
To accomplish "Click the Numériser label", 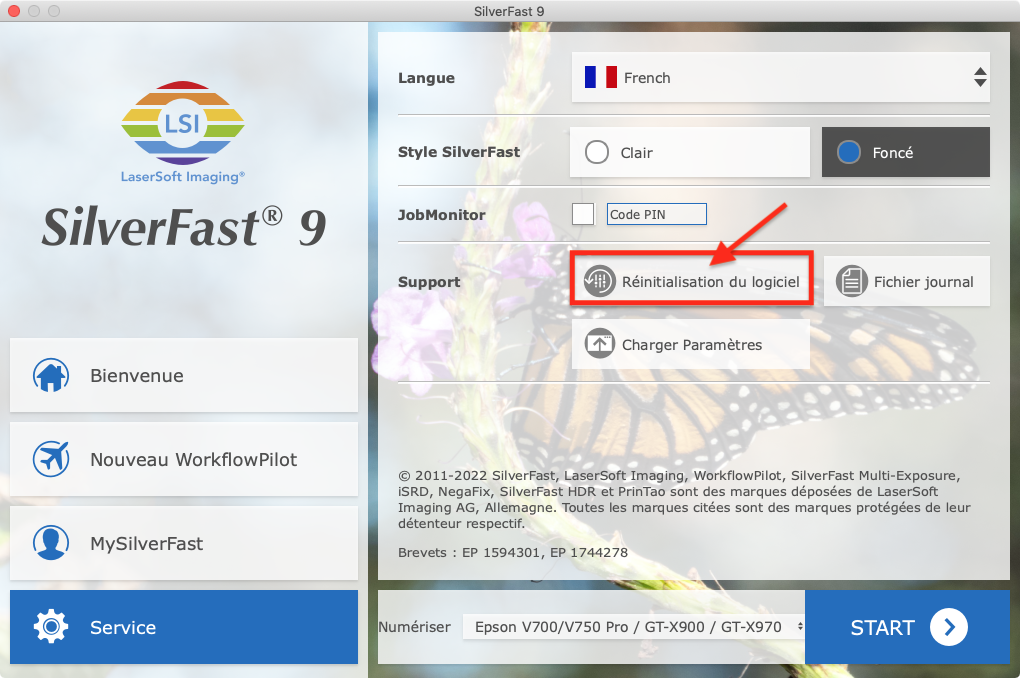I will click(414, 627).
